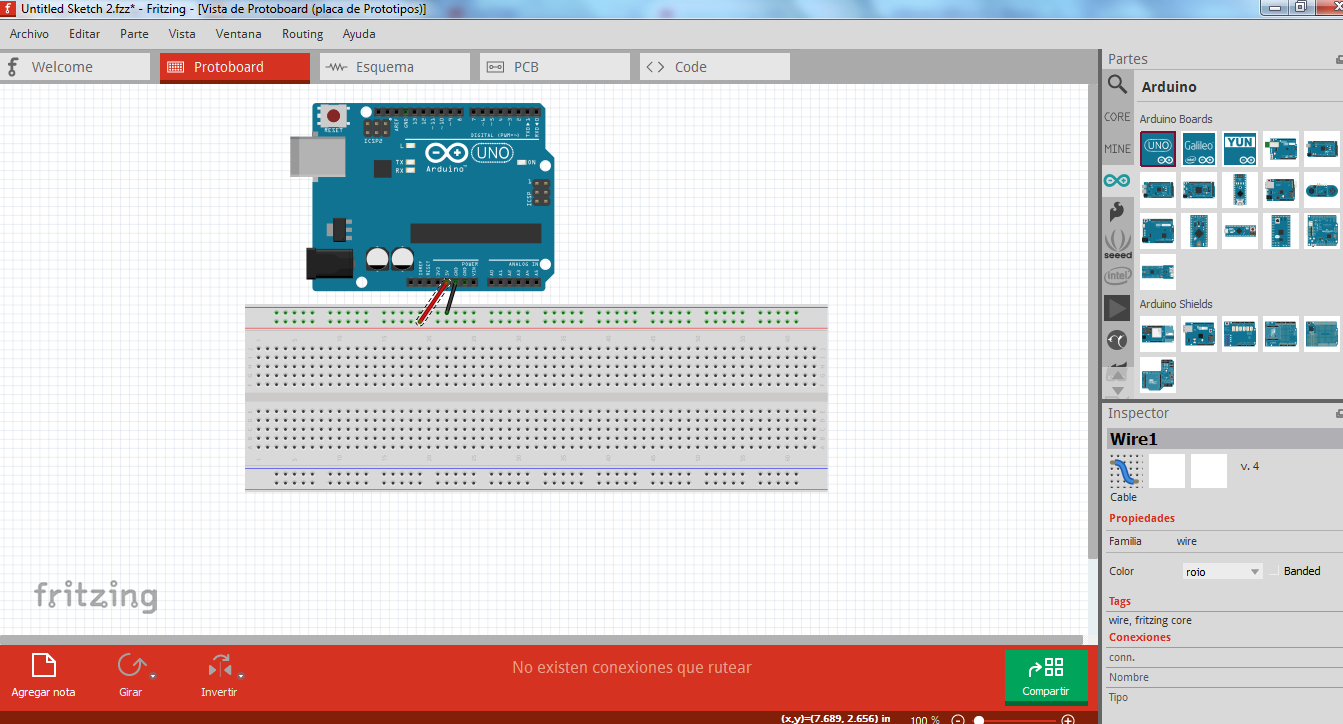
Task: Click Agregar nota icon
Action: pos(43,666)
